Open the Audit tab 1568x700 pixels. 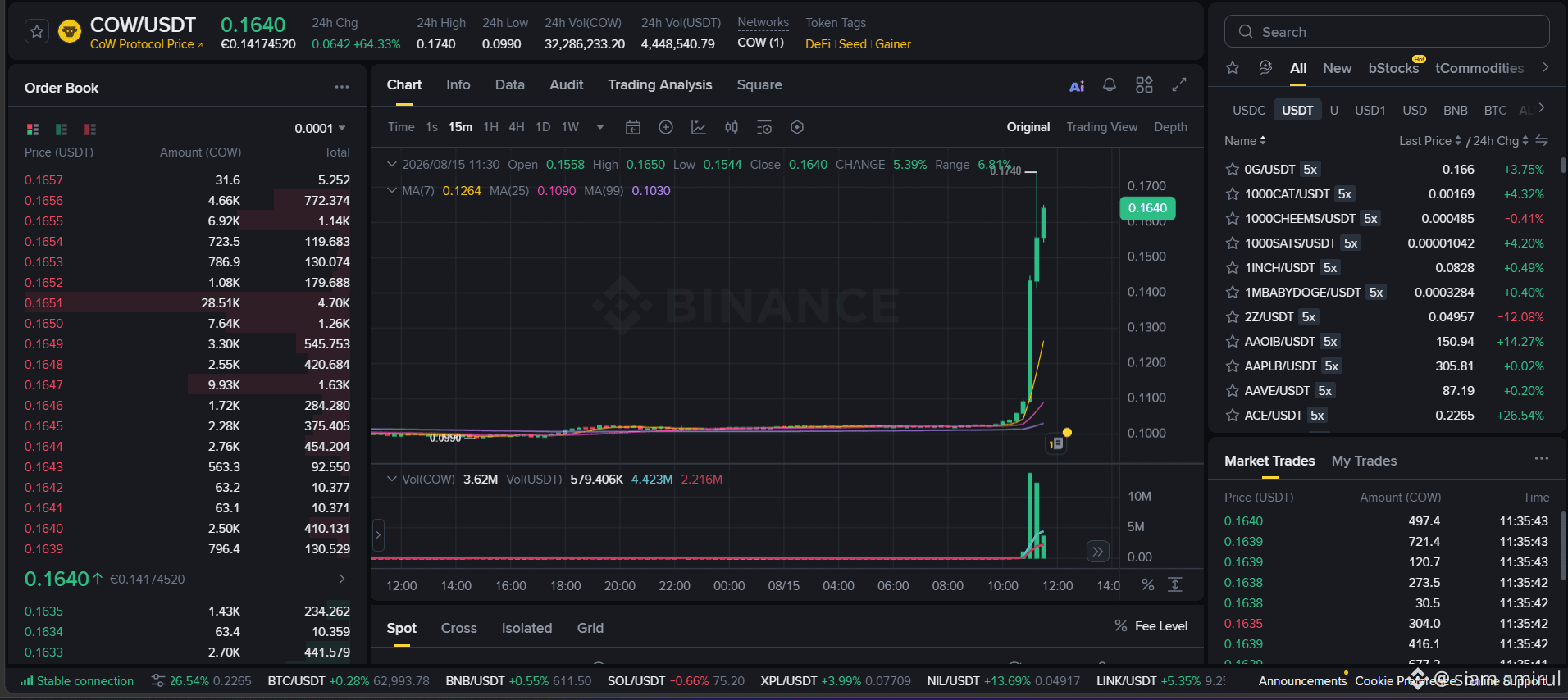tap(567, 84)
